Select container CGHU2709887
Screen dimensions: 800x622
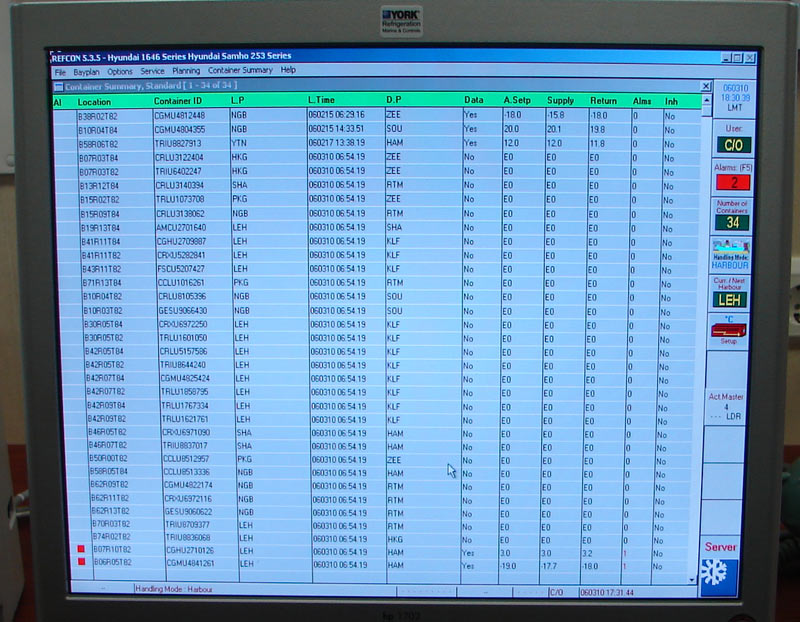click(181, 241)
